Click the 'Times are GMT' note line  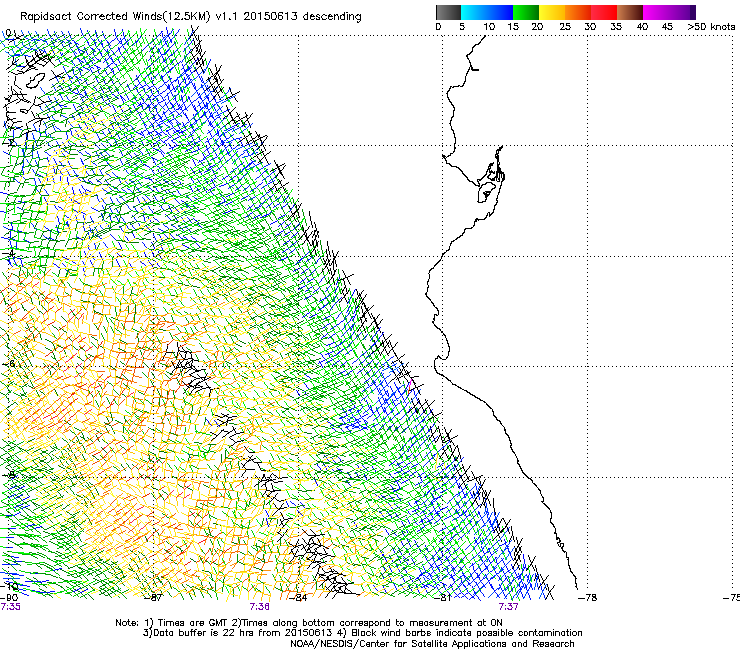(x=309, y=623)
